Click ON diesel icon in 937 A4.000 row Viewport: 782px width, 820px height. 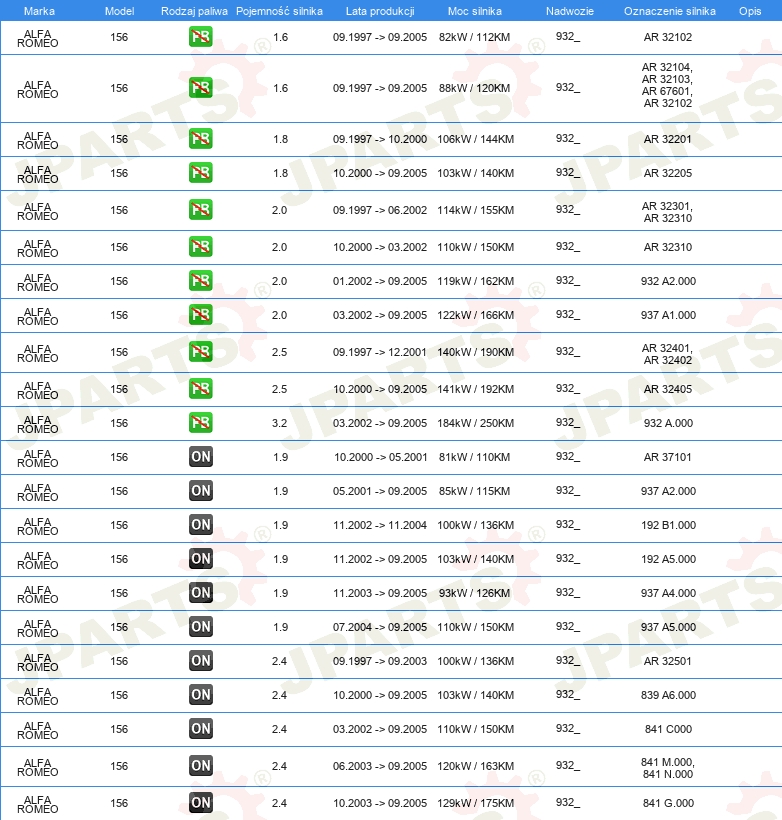201,593
